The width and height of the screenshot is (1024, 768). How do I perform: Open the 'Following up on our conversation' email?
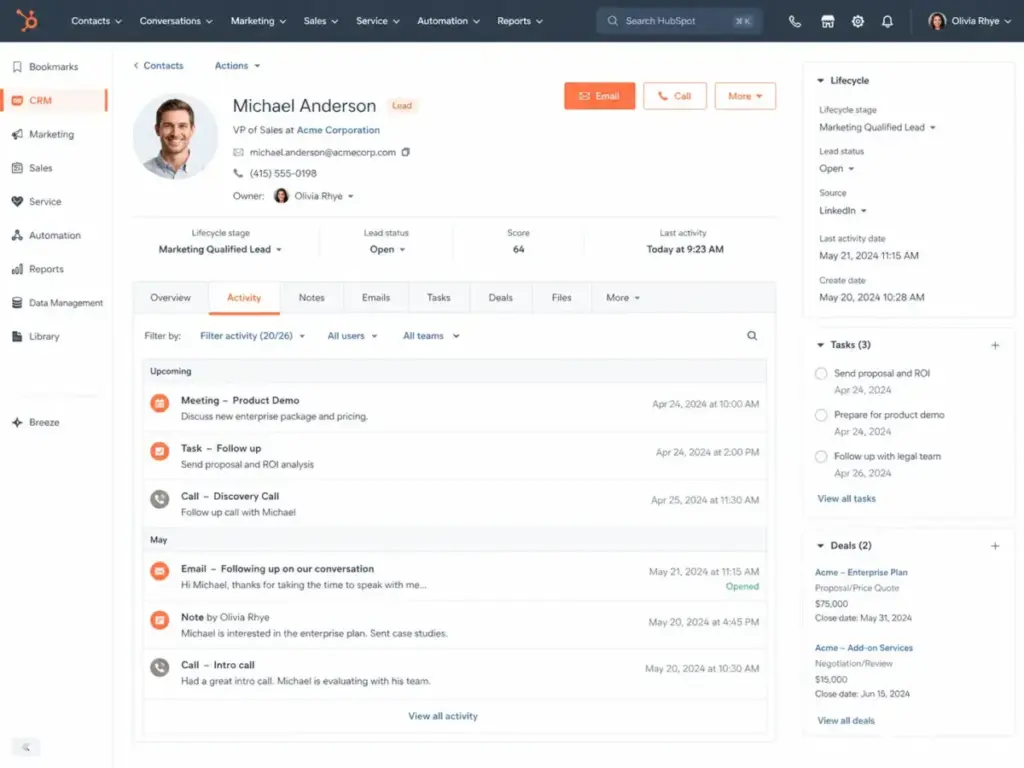coord(454,577)
